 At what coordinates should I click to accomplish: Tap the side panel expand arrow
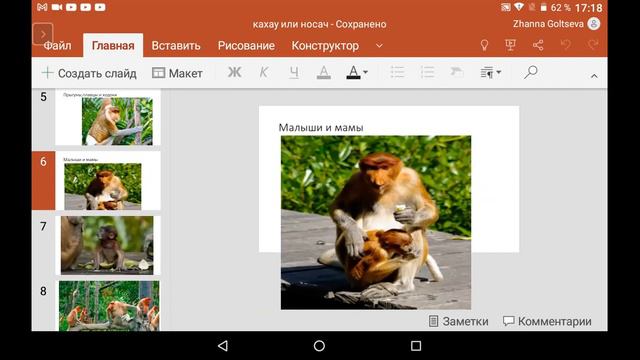[x=43, y=34]
